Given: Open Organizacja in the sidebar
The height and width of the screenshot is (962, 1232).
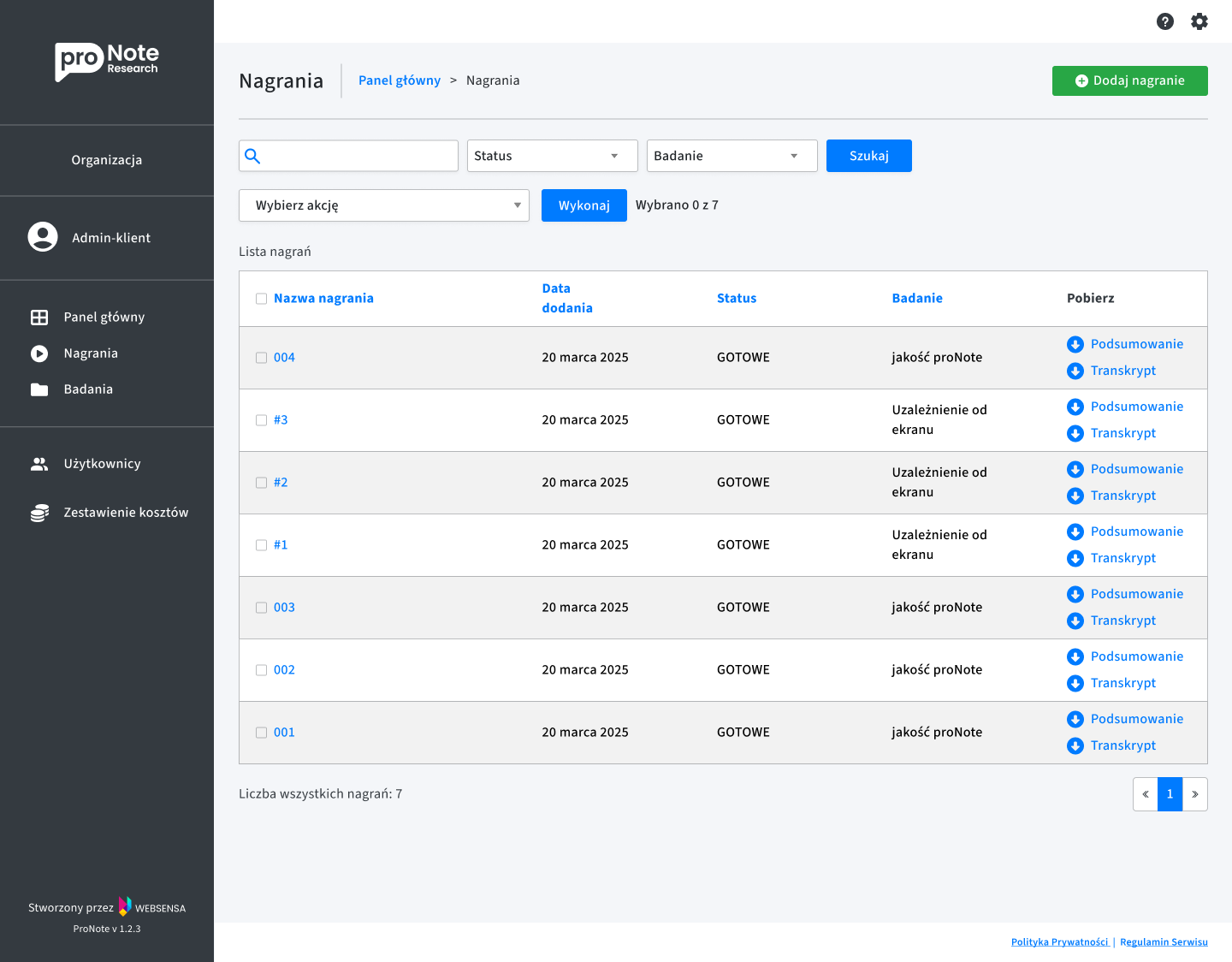Looking at the screenshot, I should [x=107, y=160].
